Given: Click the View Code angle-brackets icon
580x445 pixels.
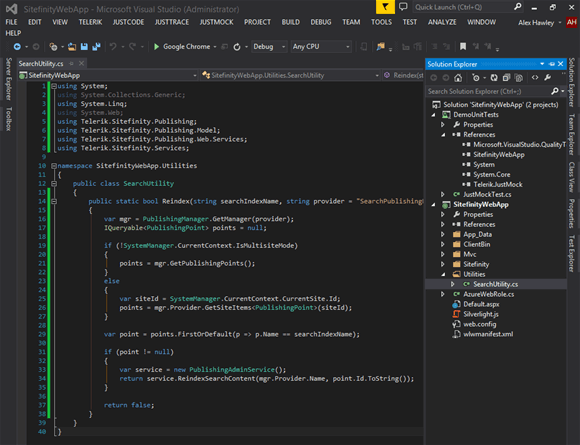Looking at the screenshot, I should [x=535, y=77].
